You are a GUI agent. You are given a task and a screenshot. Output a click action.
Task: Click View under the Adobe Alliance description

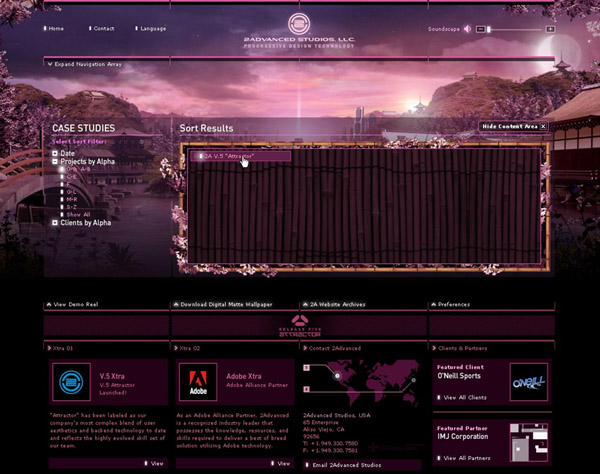281,463
